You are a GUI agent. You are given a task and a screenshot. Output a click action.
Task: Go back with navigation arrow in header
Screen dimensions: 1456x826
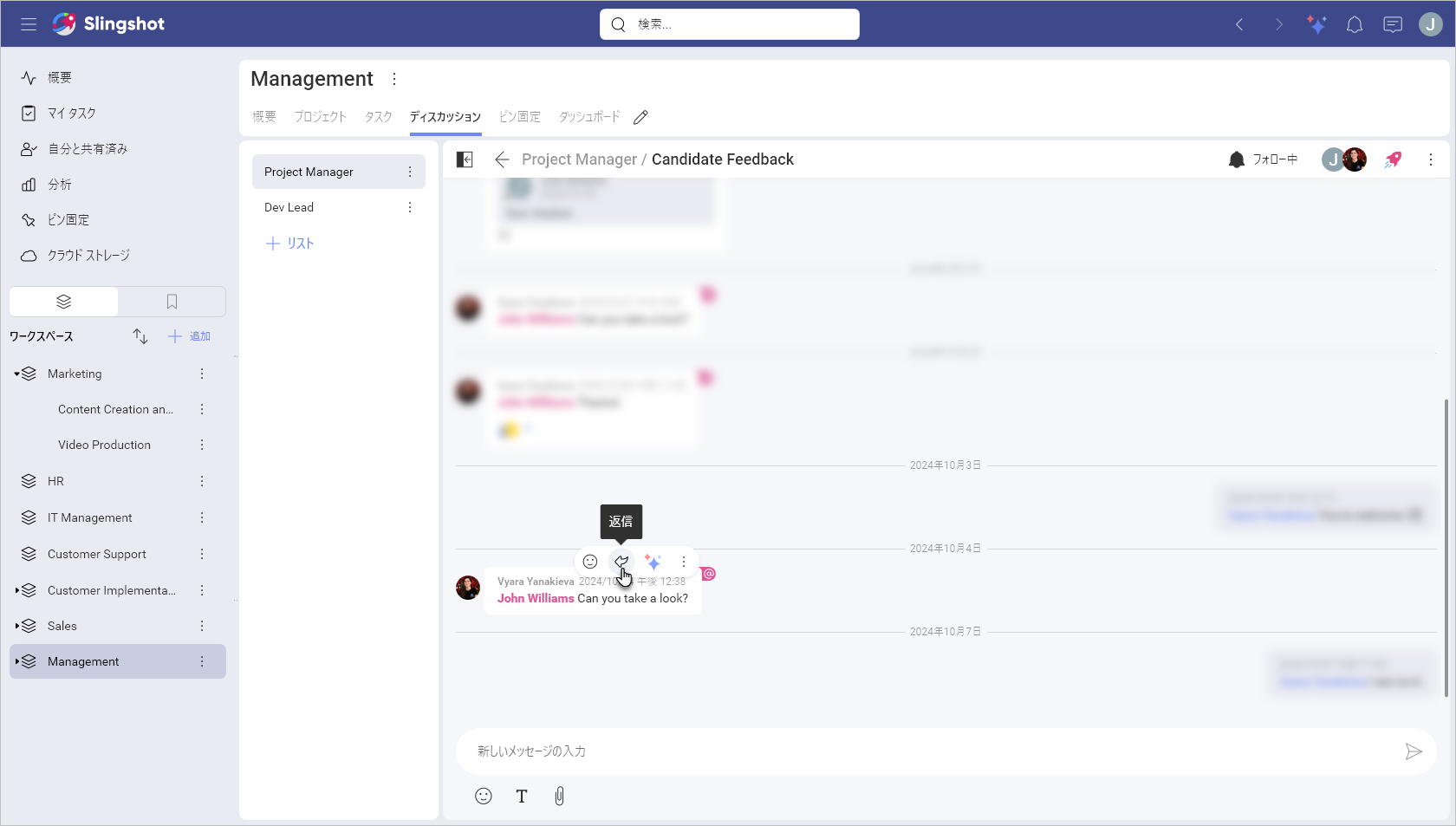[1239, 24]
